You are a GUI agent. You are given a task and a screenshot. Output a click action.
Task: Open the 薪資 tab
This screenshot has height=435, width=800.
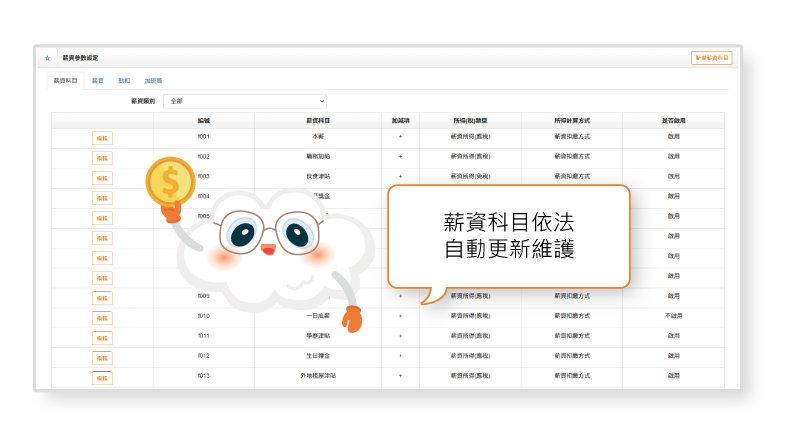point(98,81)
